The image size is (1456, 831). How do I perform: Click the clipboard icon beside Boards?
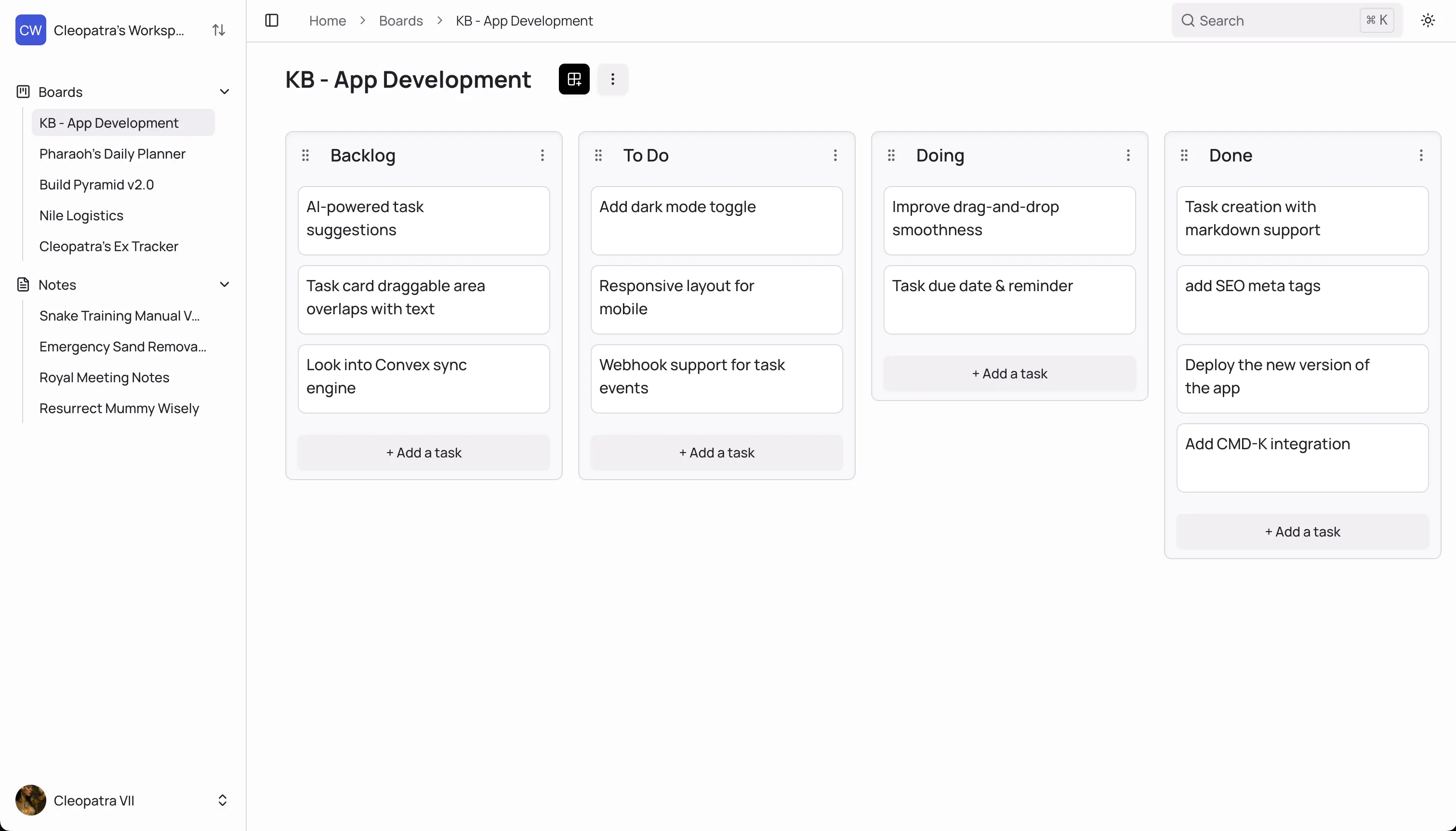pyautogui.click(x=23, y=91)
